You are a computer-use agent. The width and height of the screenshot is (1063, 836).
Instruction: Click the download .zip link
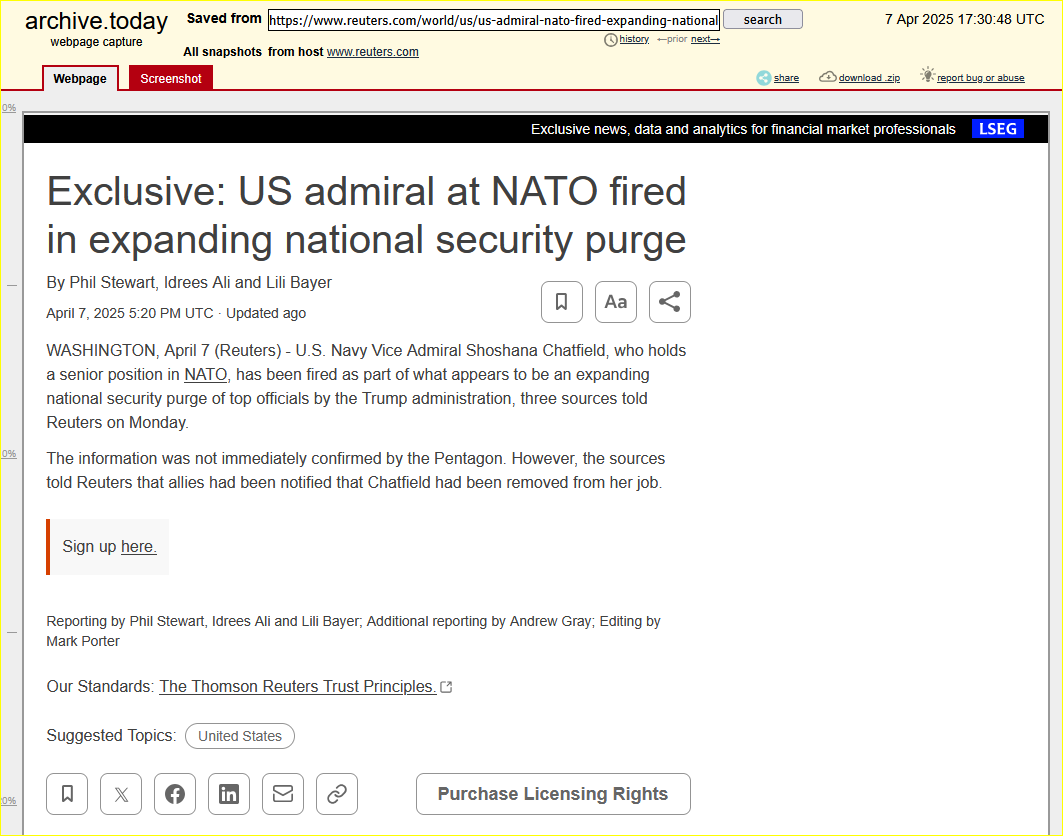(869, 78)
